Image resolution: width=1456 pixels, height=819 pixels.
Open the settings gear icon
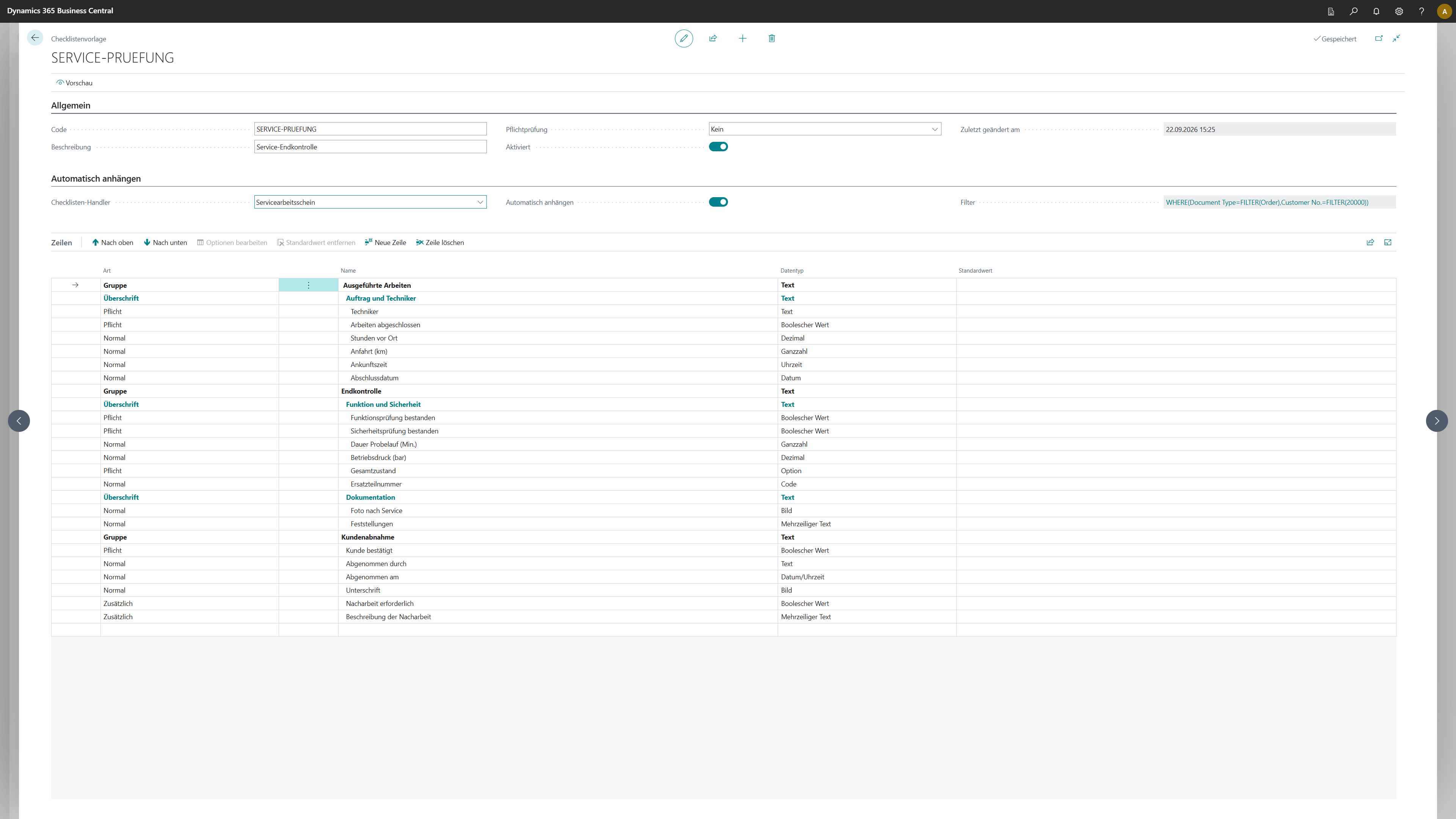(1399, 11)
